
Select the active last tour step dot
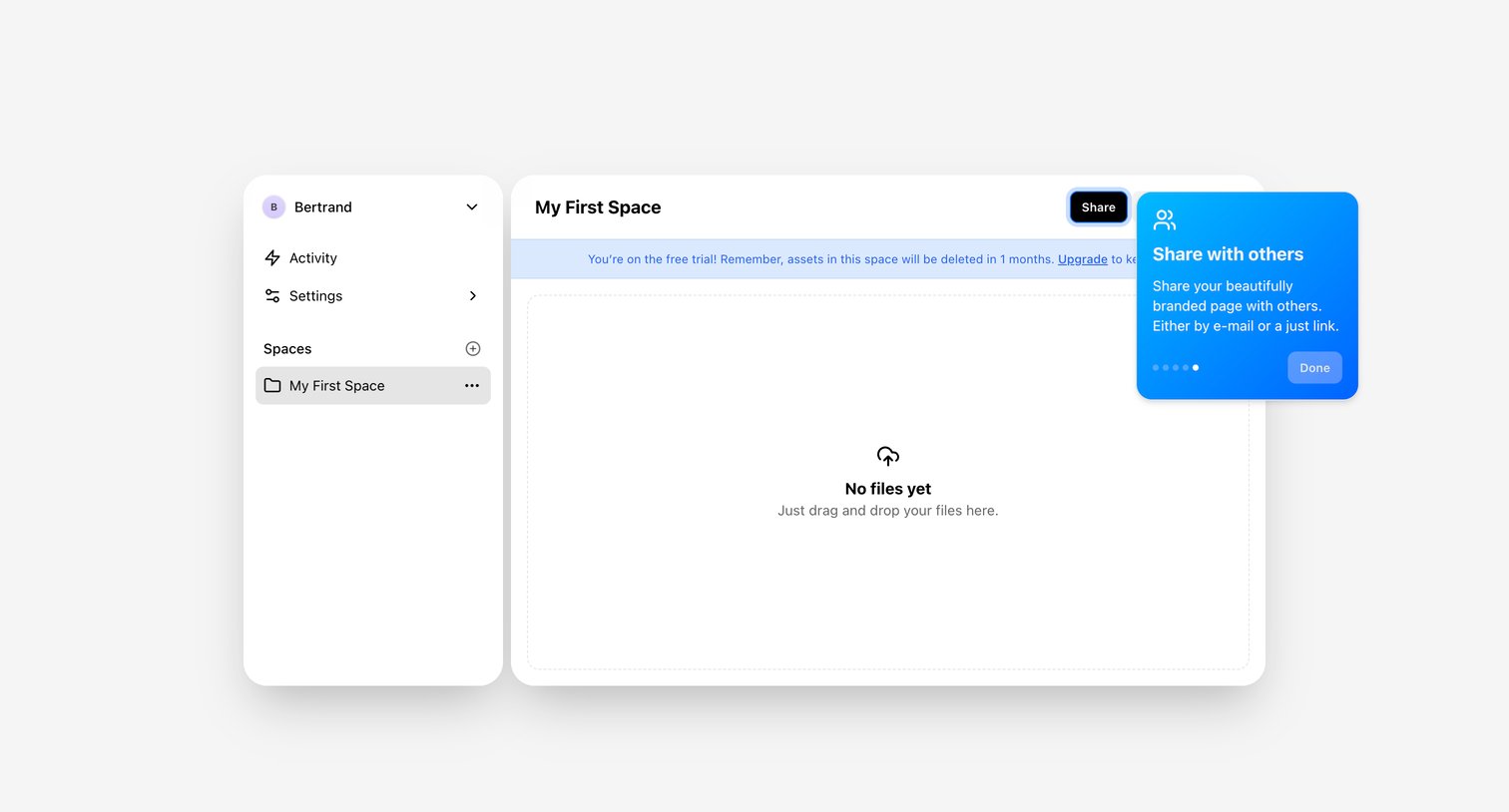pos(1196,368)
